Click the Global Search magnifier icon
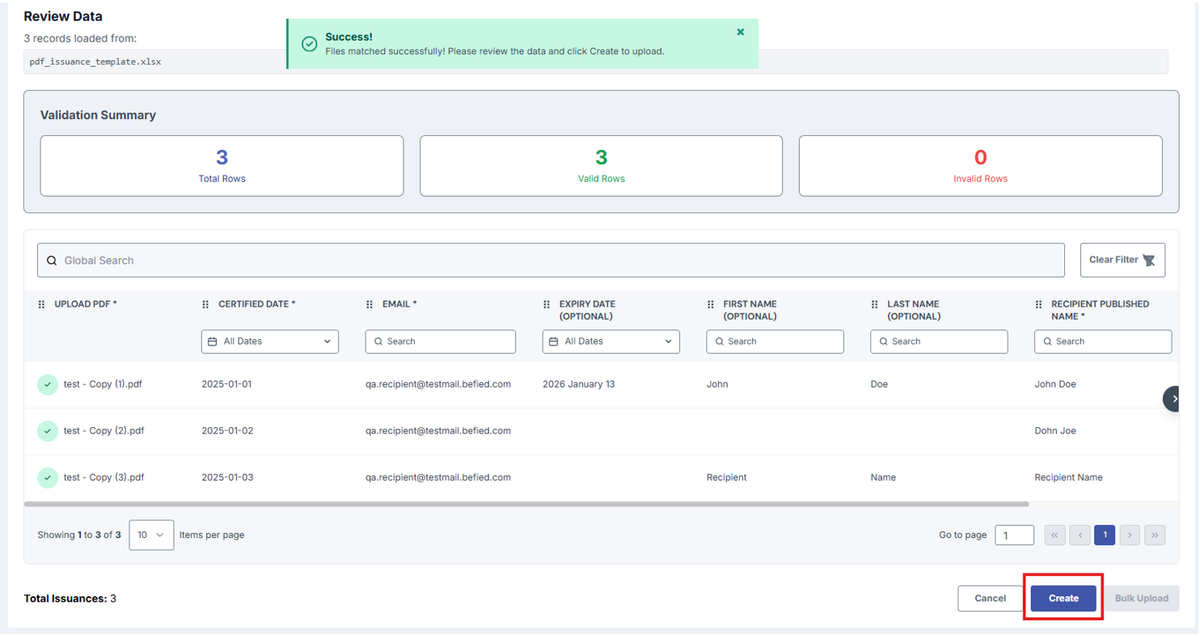 tap(52, 260)
